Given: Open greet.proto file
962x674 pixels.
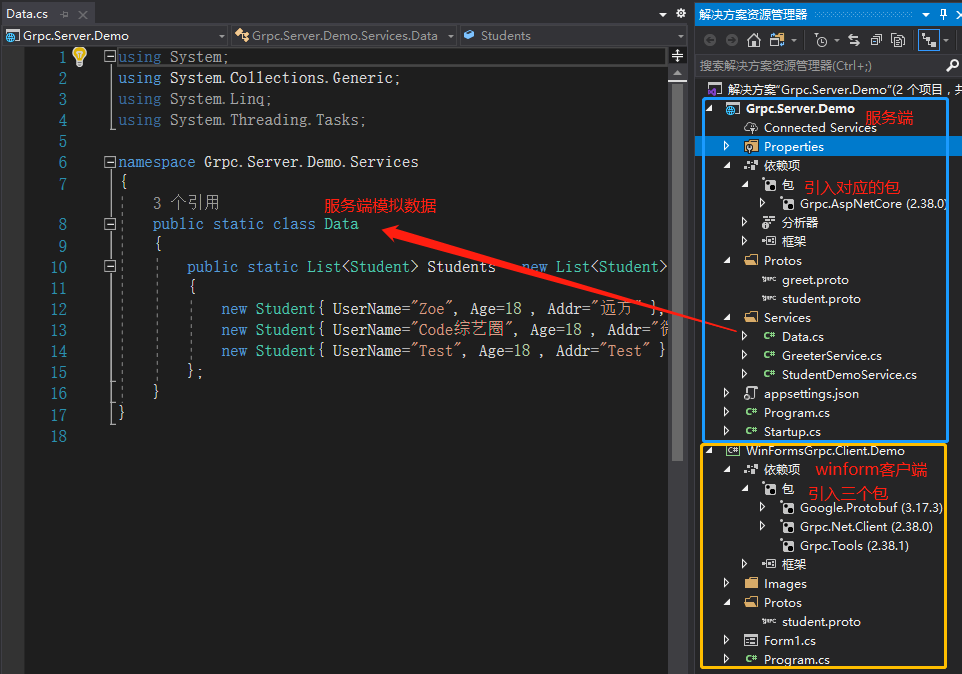Looking at the screenshot, I should click(815, 280).
